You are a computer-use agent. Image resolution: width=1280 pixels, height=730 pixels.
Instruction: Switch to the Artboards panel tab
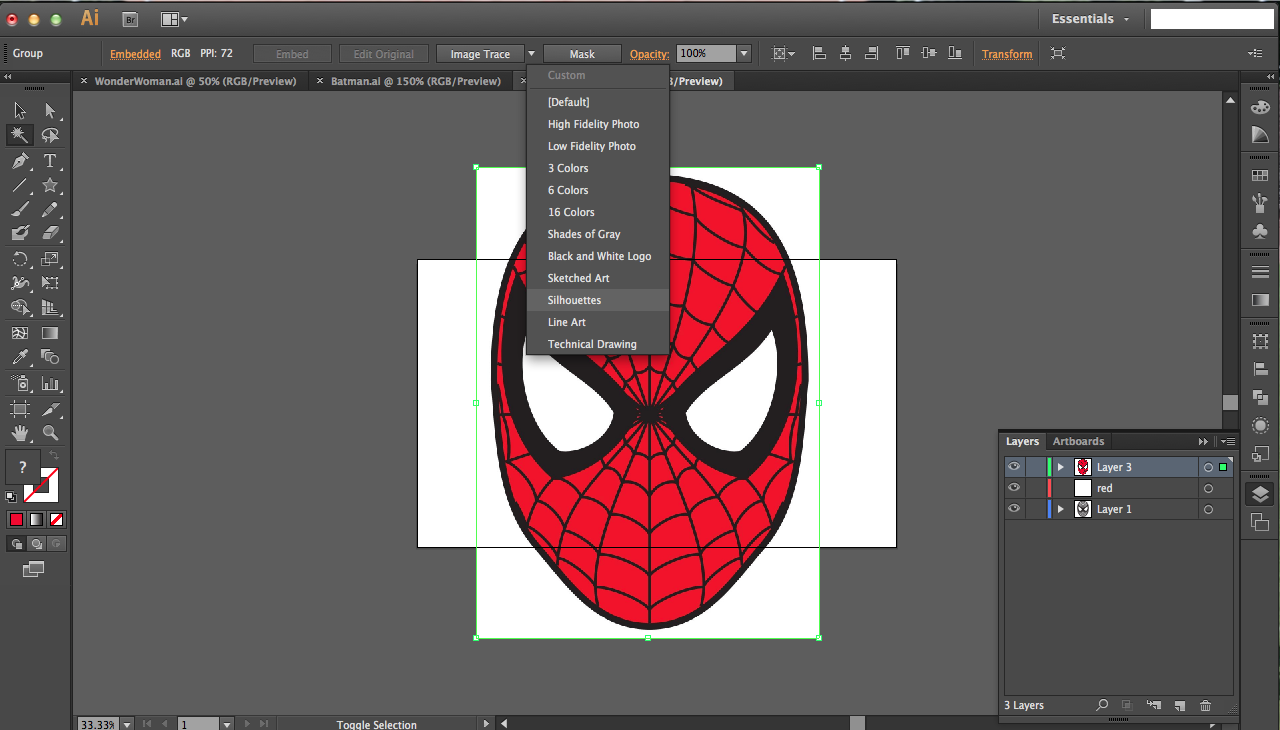[x=1078, y=441]
